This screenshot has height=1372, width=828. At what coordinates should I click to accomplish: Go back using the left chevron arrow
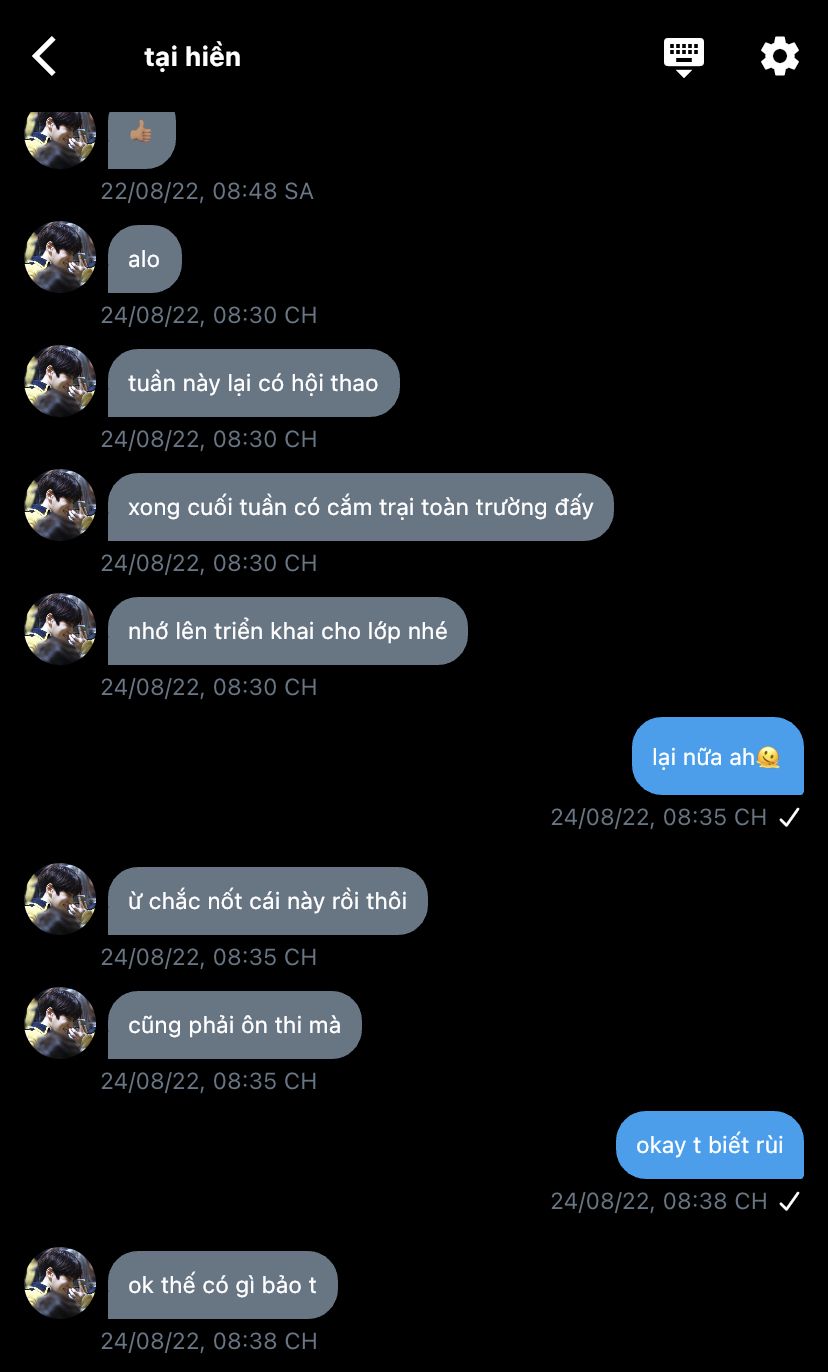coord(45,56)
